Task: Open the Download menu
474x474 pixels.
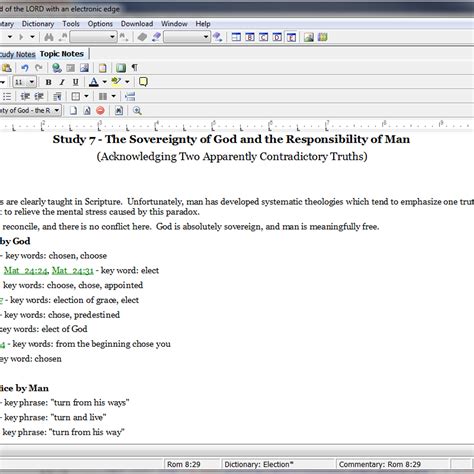Action: click(x=137, y=24)
